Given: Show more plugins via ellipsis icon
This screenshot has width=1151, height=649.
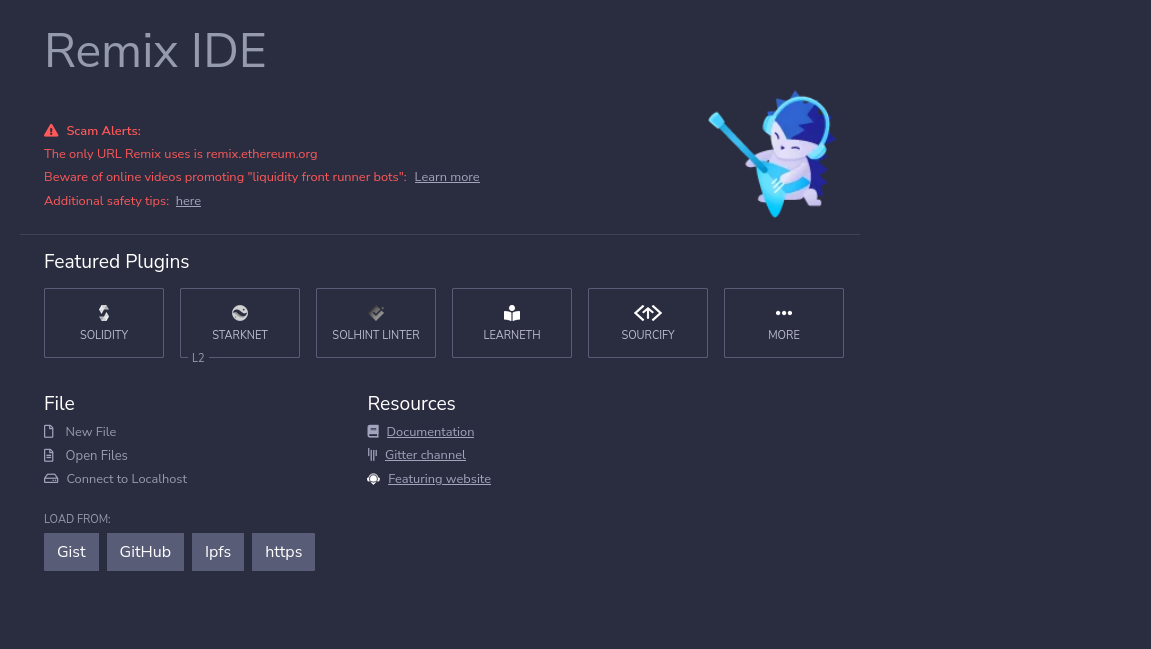Looking at the screenshot, I should pos(784,313).
